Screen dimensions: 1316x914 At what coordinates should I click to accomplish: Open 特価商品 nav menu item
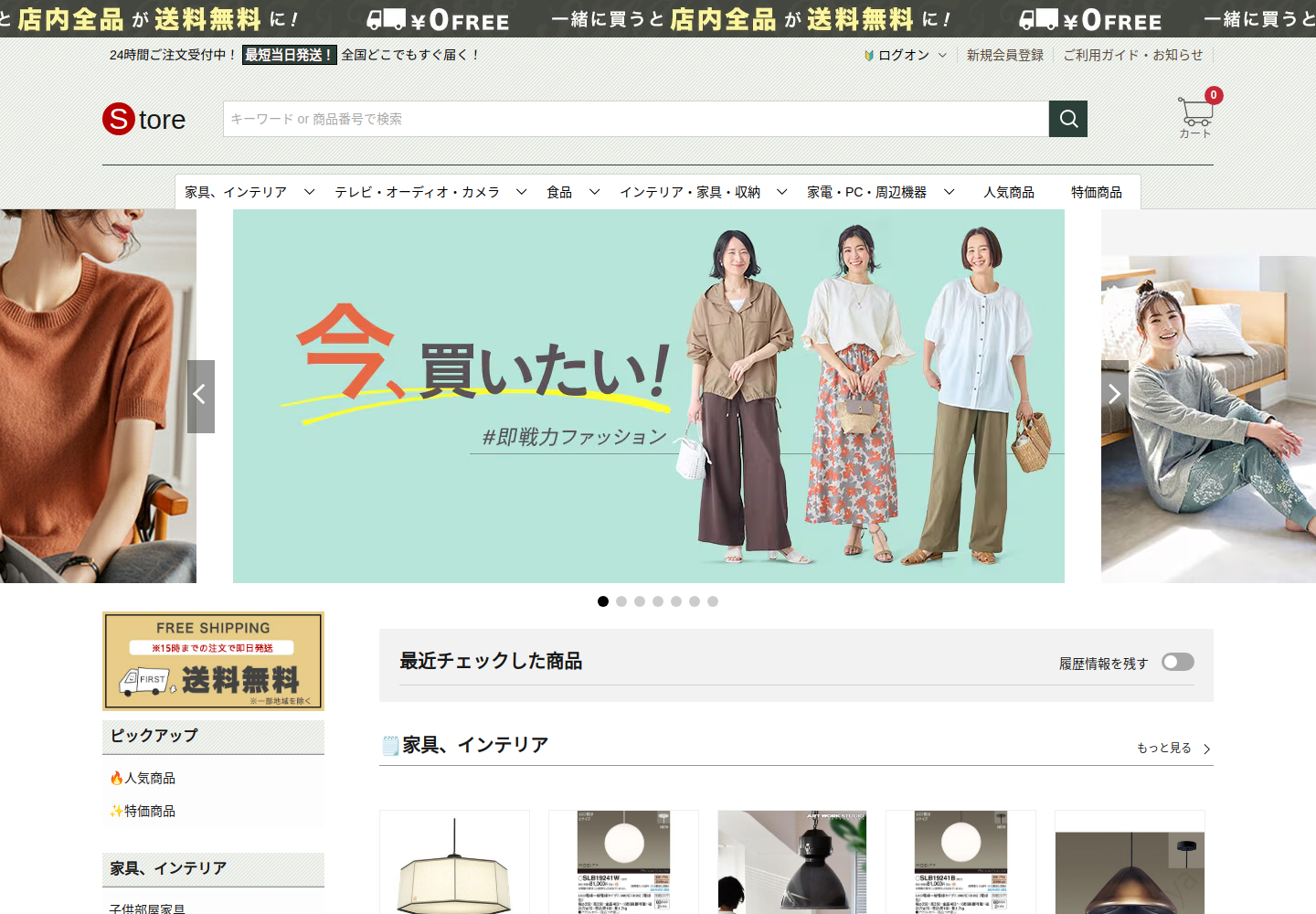(x=1097, y=192)
